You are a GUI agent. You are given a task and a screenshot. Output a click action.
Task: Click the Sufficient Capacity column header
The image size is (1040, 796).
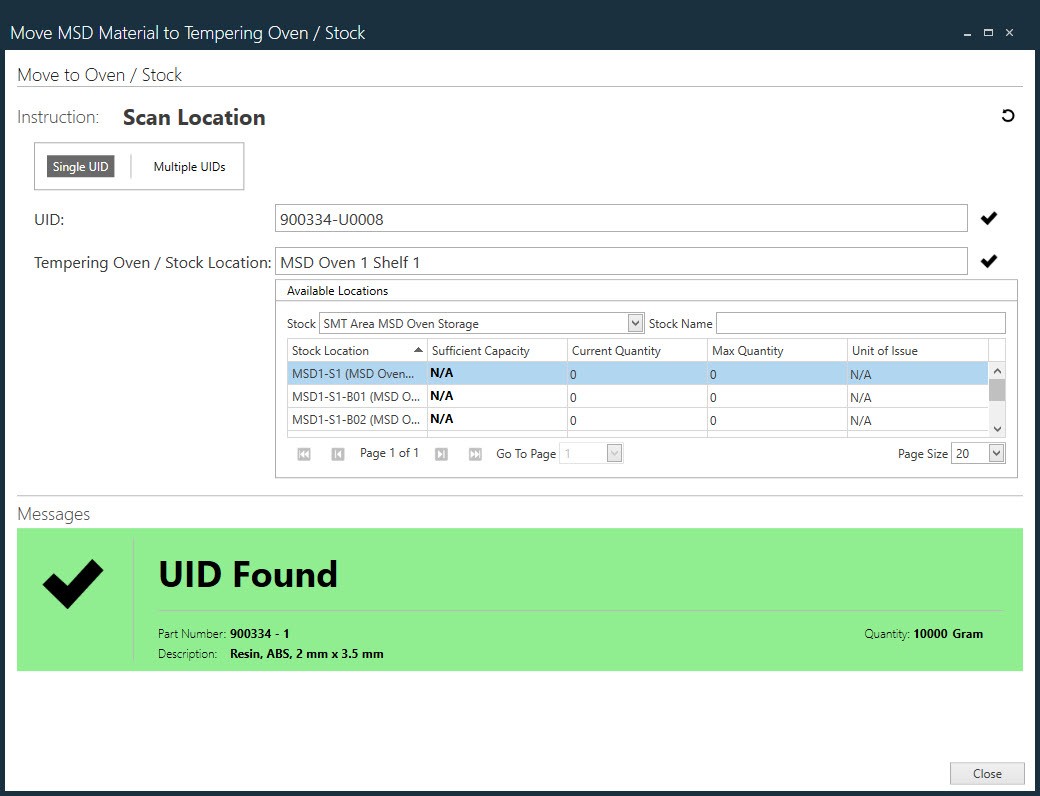pyautogui.click(x=496, y=351)
